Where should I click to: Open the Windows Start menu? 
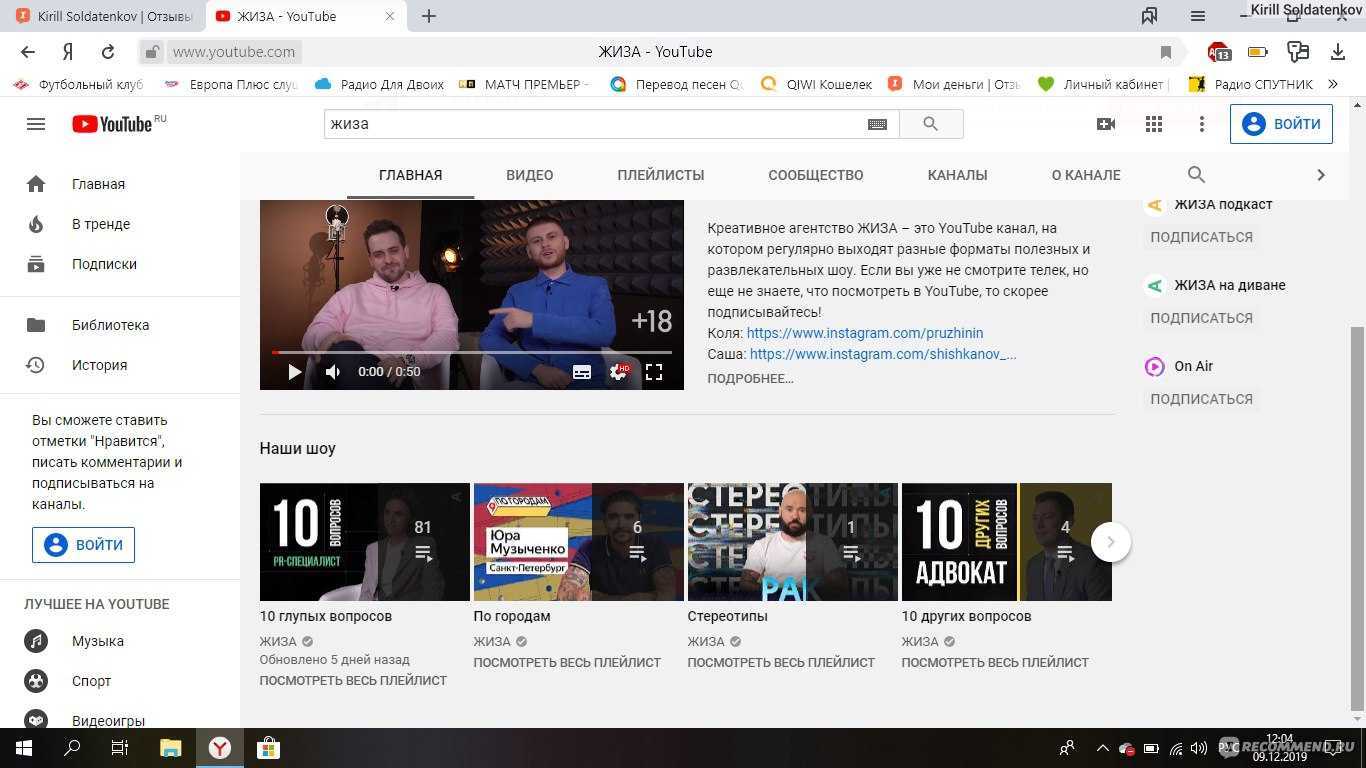coord(23,748)
